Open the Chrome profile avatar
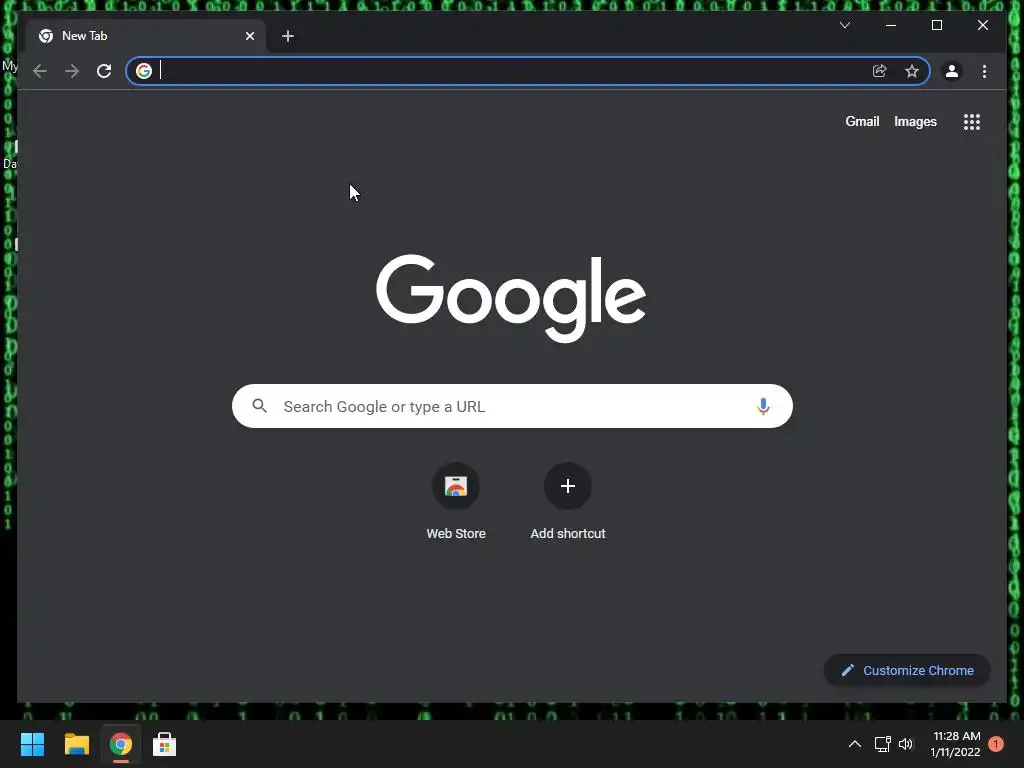This screenshot has height=768, width=1024. (x=952, y=71)
